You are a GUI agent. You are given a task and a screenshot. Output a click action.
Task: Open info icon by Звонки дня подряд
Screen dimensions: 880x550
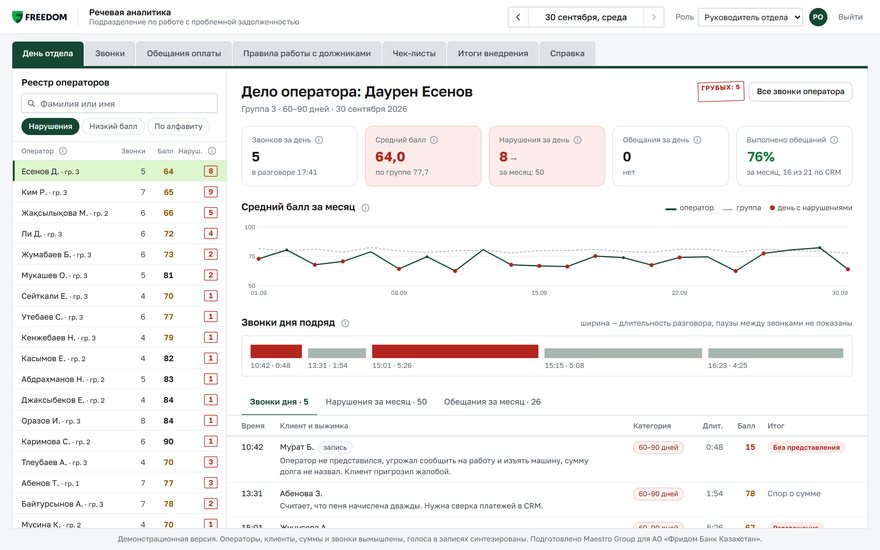(345, 323)
